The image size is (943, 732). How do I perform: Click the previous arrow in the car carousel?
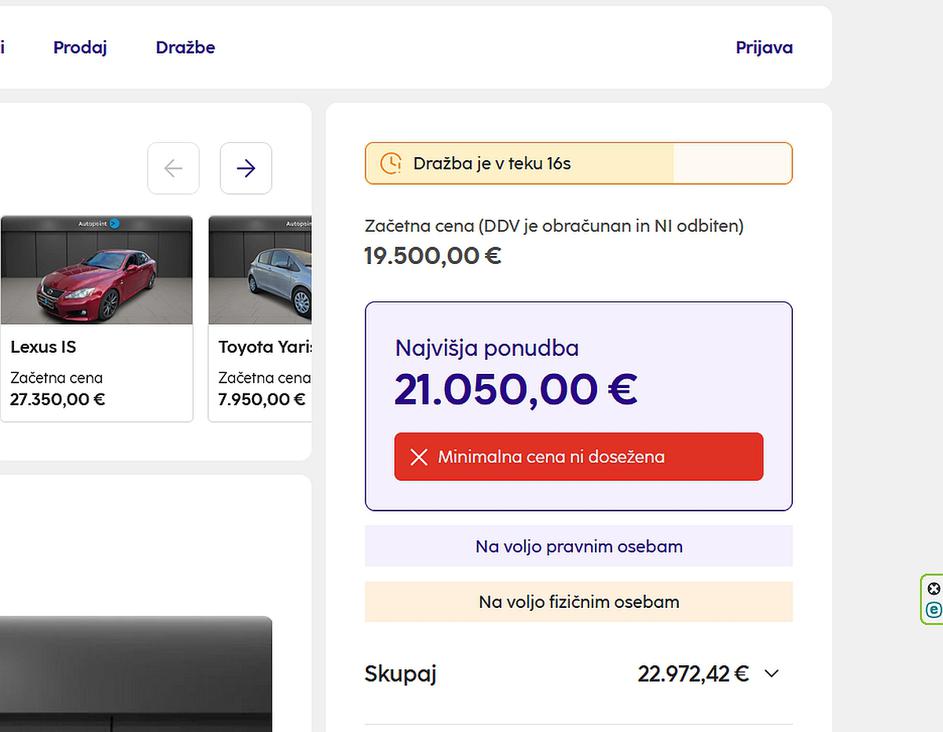[173, 169]
